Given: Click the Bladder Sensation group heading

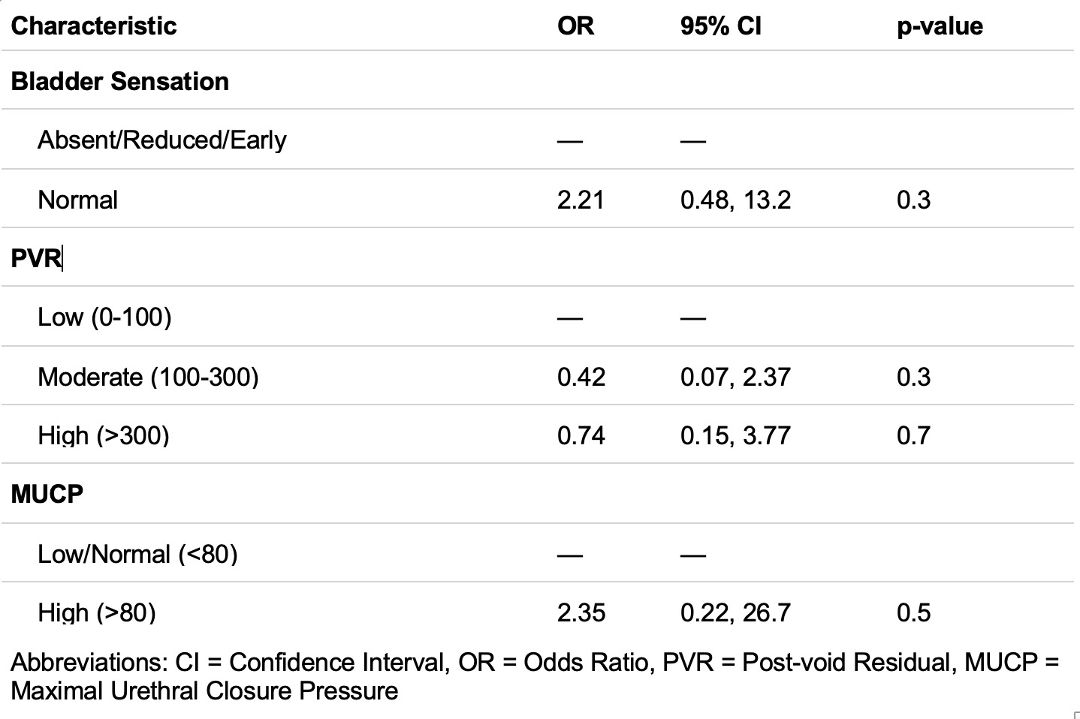Looking at the screenshot, I should point(120,81).
